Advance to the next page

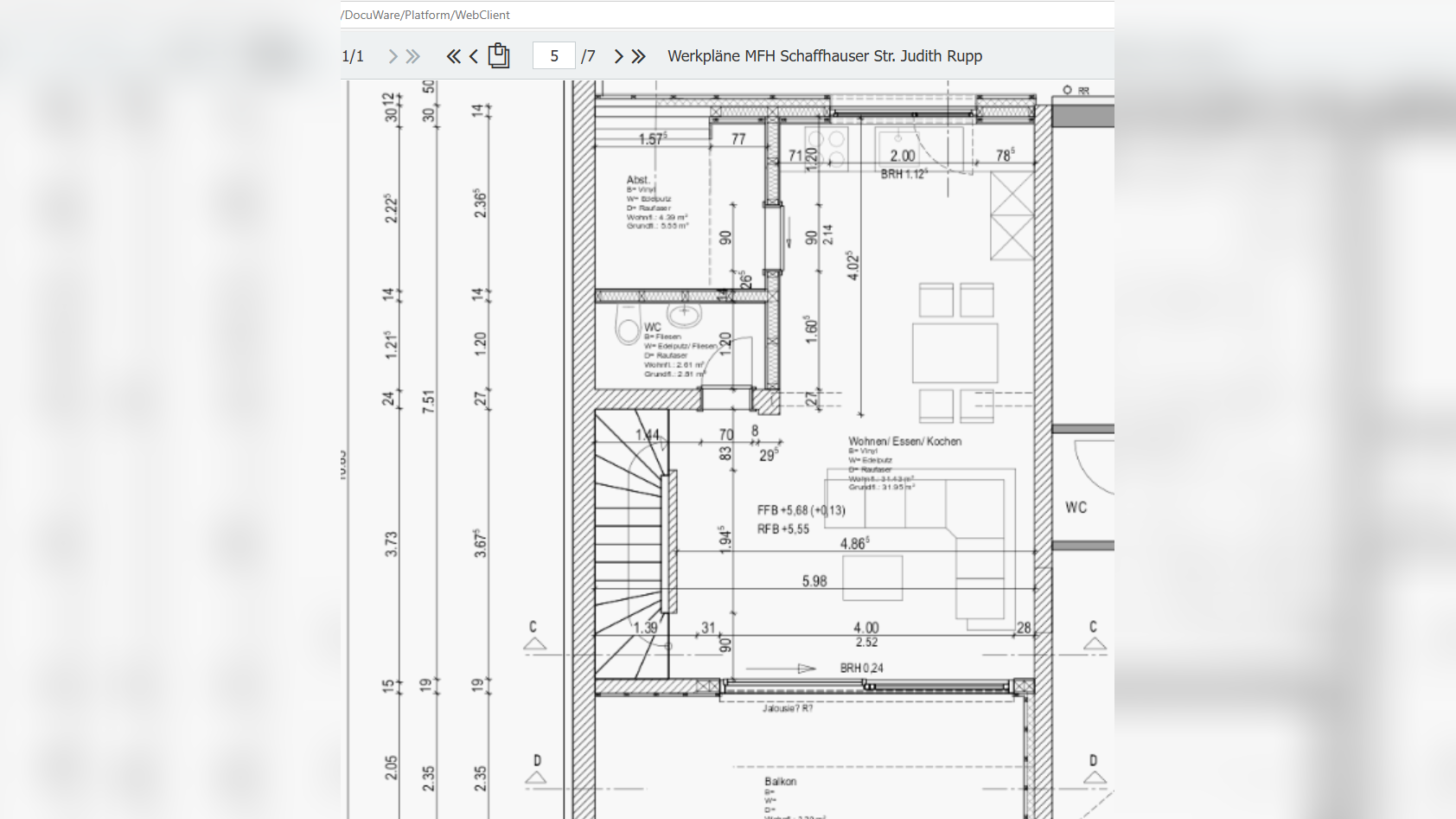pyautogui.click(x=618, y=56)
